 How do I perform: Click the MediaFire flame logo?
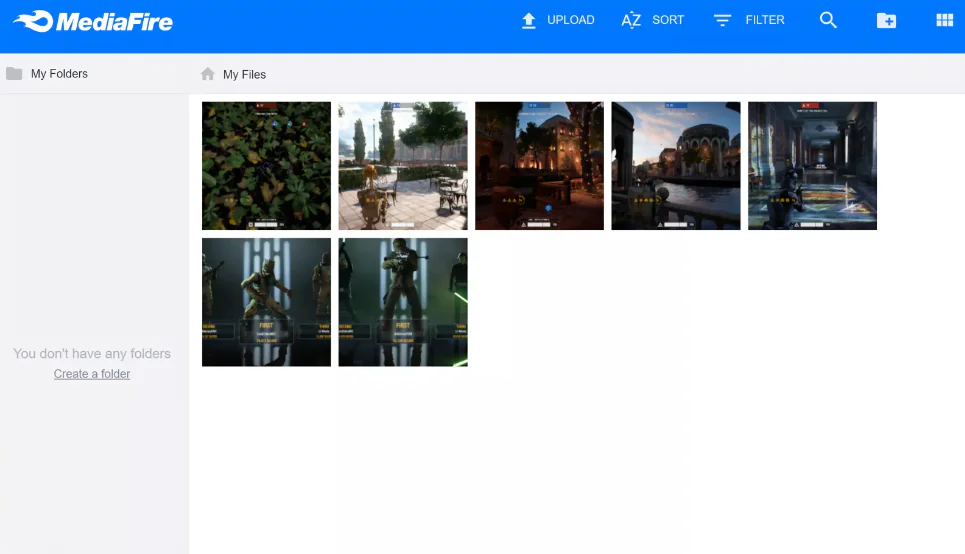point(32,20)
